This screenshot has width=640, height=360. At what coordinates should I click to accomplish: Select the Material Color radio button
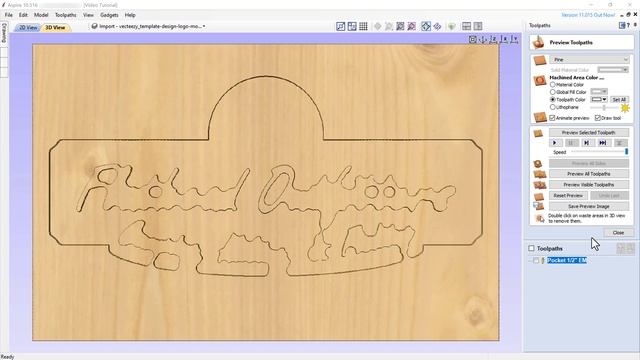tap(553, 84)
